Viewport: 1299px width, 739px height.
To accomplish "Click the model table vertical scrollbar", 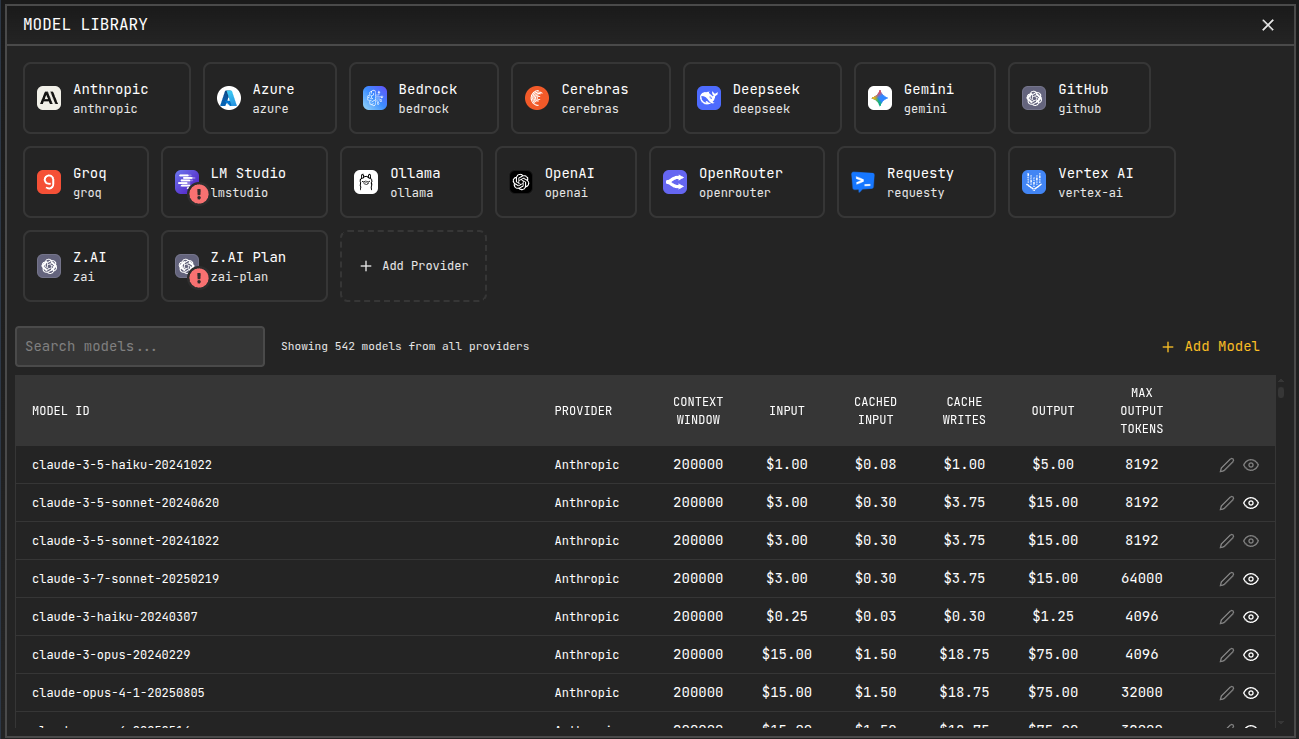I will coord(1281,550).
